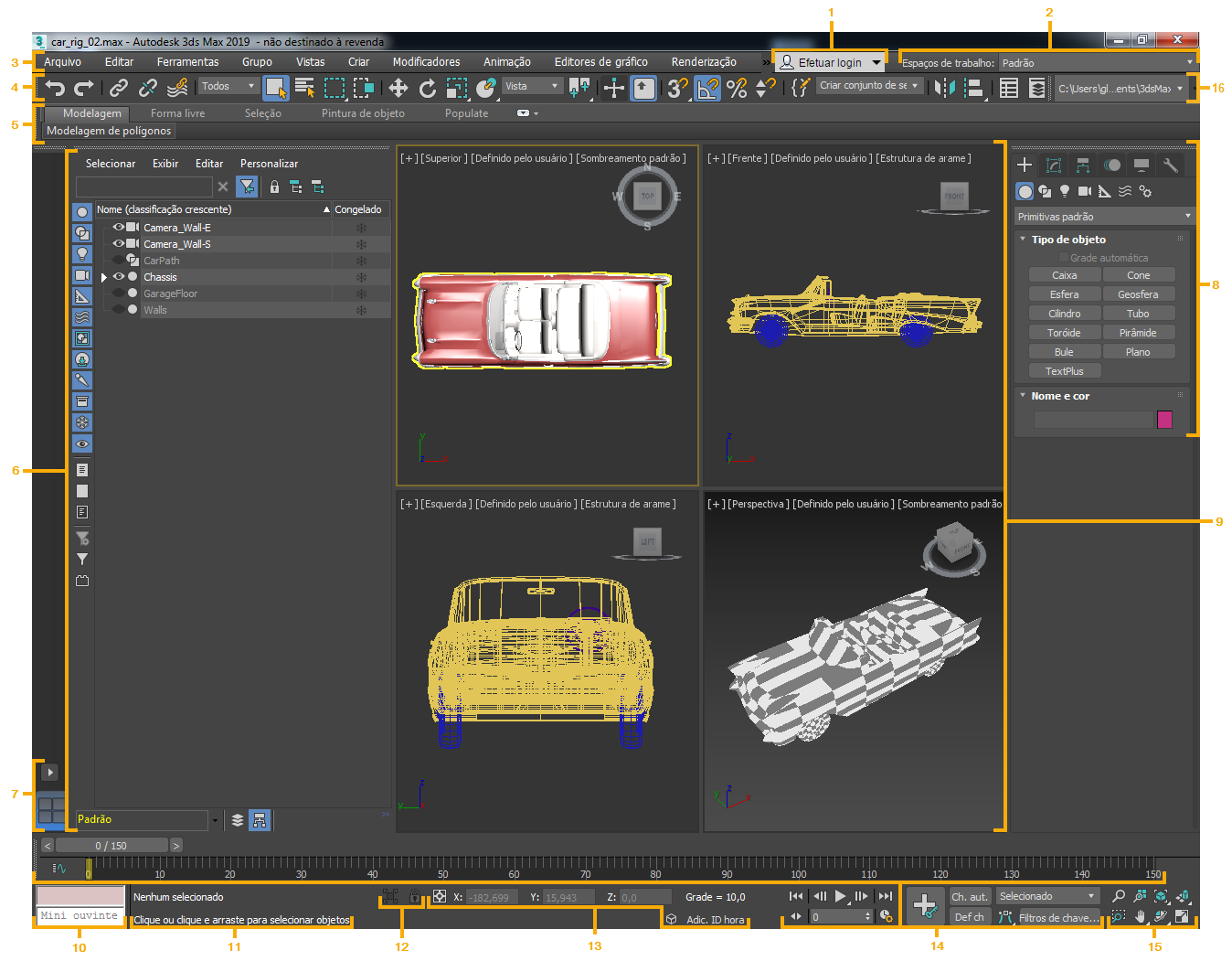The image size is (1232, 961).
Task: Hide the Chassis object using eye icon
Action: point(119,277)
